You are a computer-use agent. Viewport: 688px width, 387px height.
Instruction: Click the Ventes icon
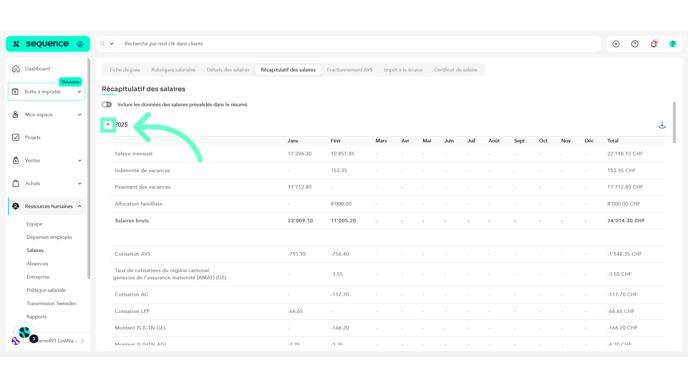tap(16, 161)
